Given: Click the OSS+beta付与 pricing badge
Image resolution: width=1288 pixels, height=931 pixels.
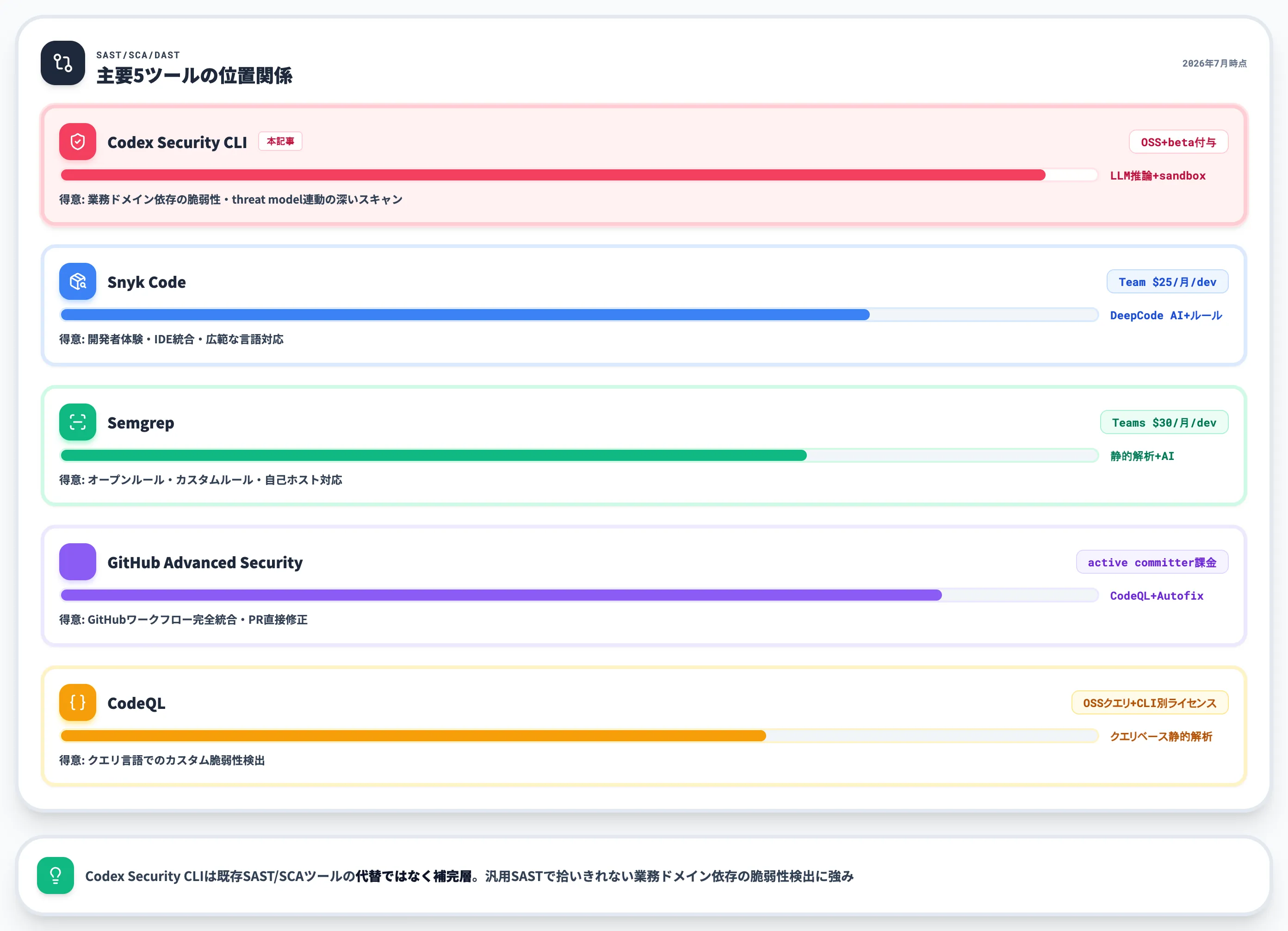Looking at the screenshot, I should 1178,142.
